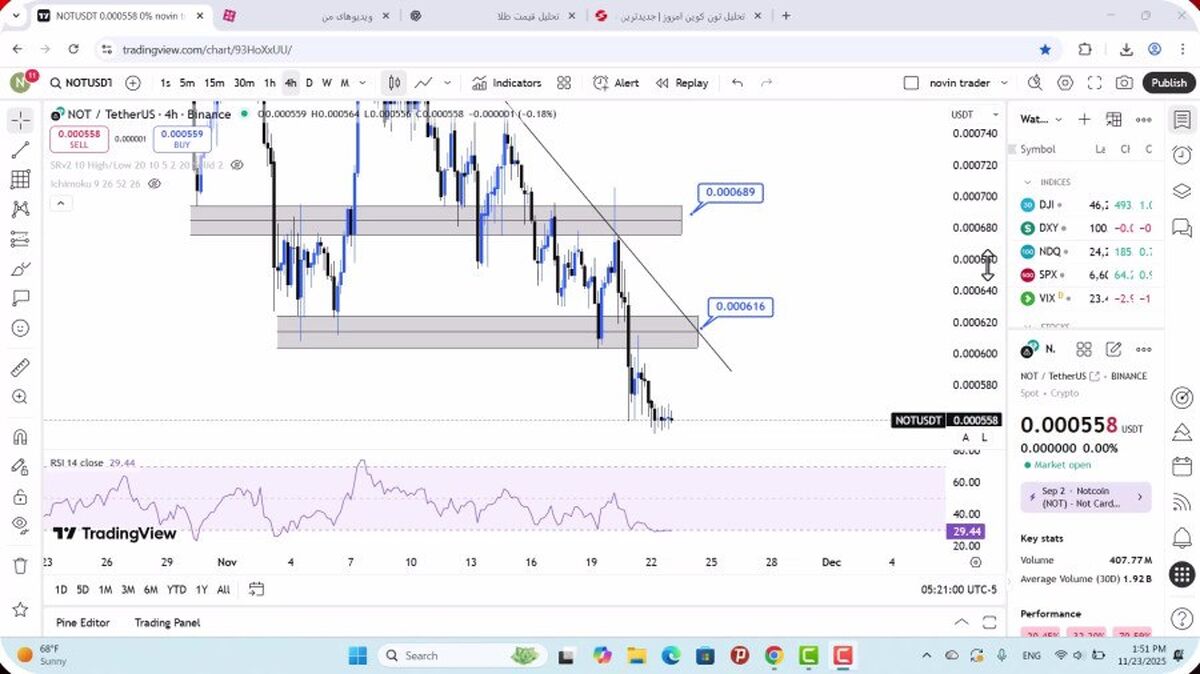Open the forecasting and measurement tools

coord(20,239)
